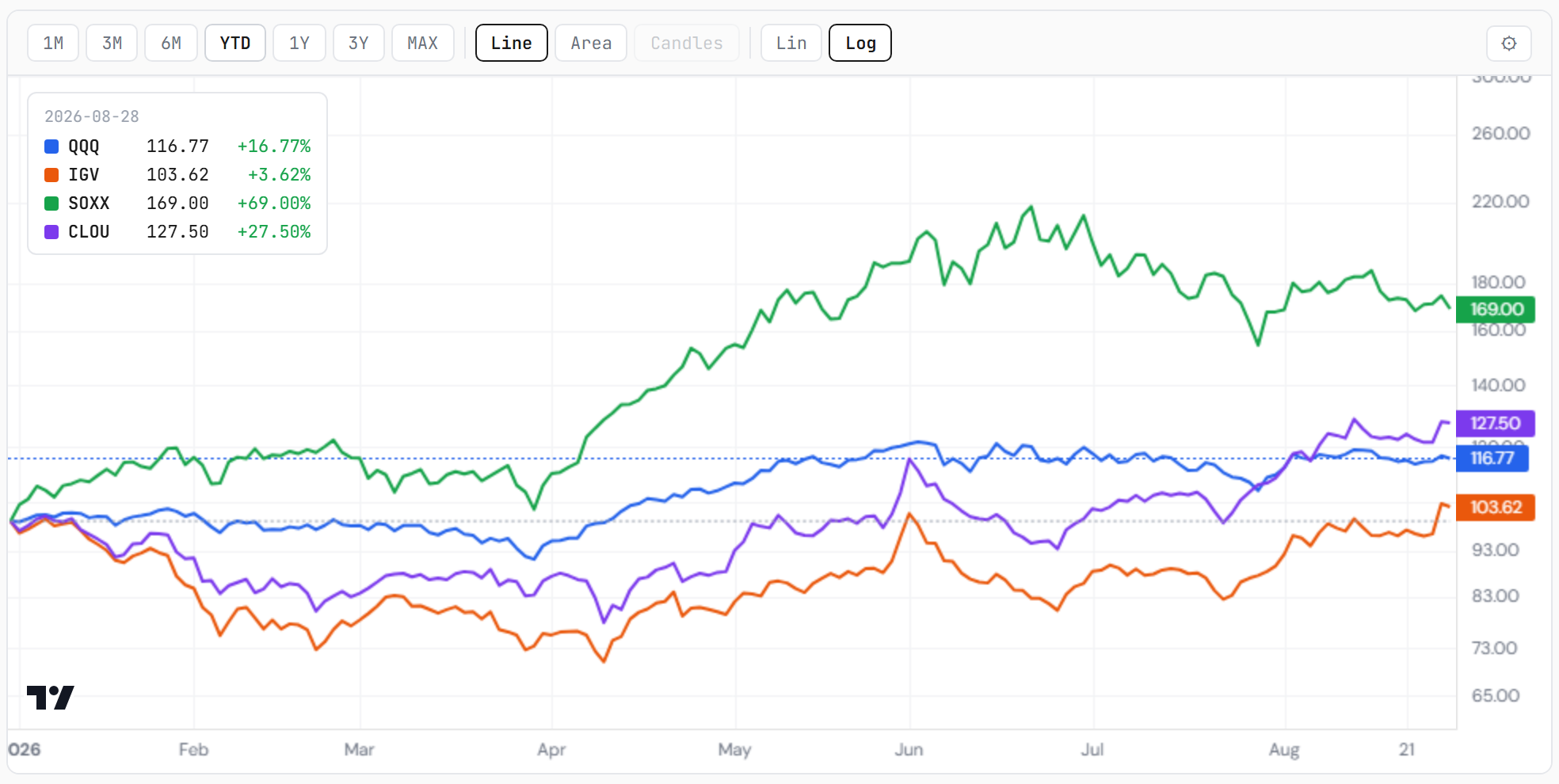Select the 1M time range
The image size is (1559, 784).
click(x=53, y=43)
